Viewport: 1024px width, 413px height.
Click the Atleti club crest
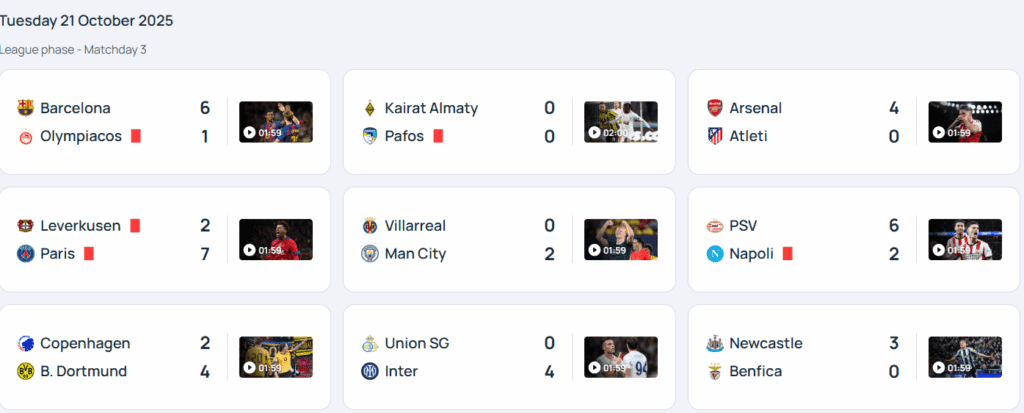(714, 136)
